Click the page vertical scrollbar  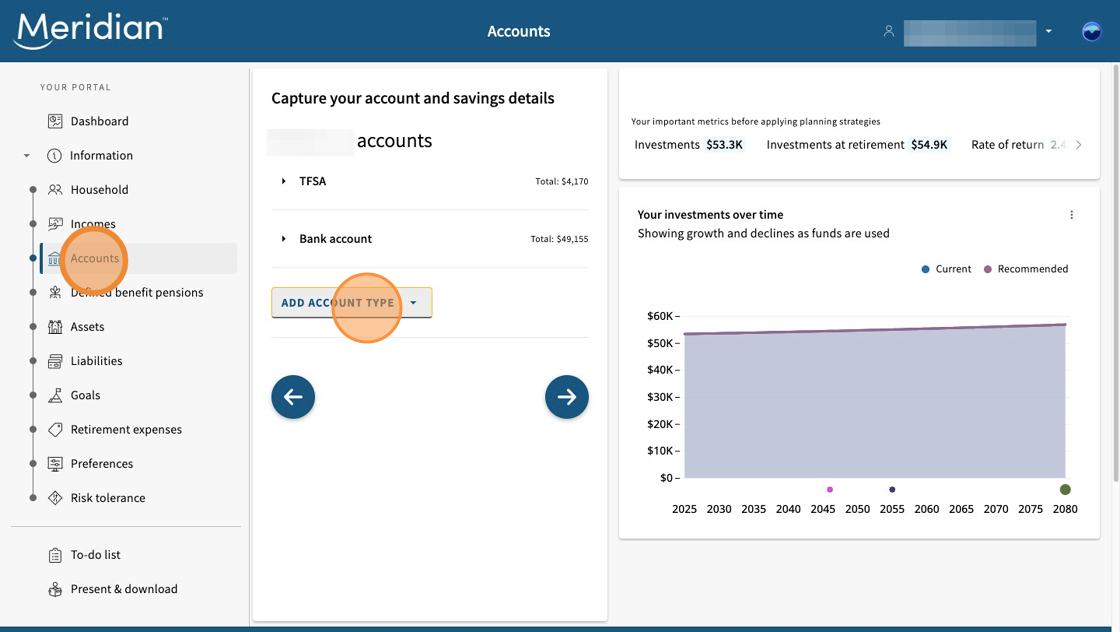coord(1116,273)
